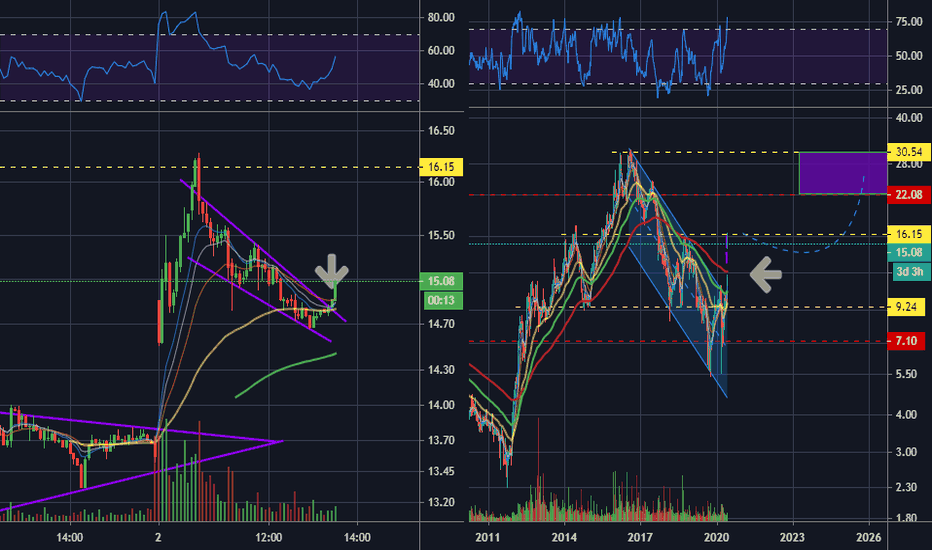The image size is (932, 550).
Task: Select the purple target zone rectangle
Action: click(843, 173)
